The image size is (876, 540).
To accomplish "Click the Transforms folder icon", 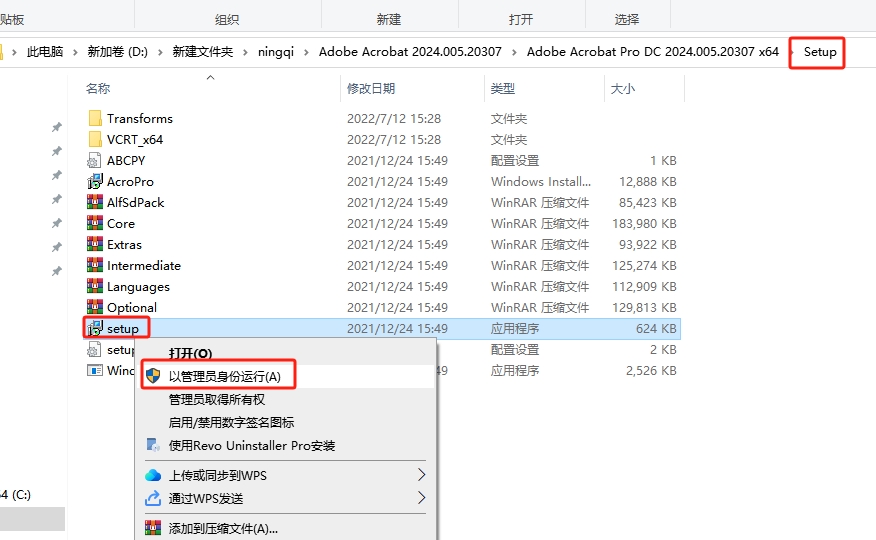I will (95, 118).
